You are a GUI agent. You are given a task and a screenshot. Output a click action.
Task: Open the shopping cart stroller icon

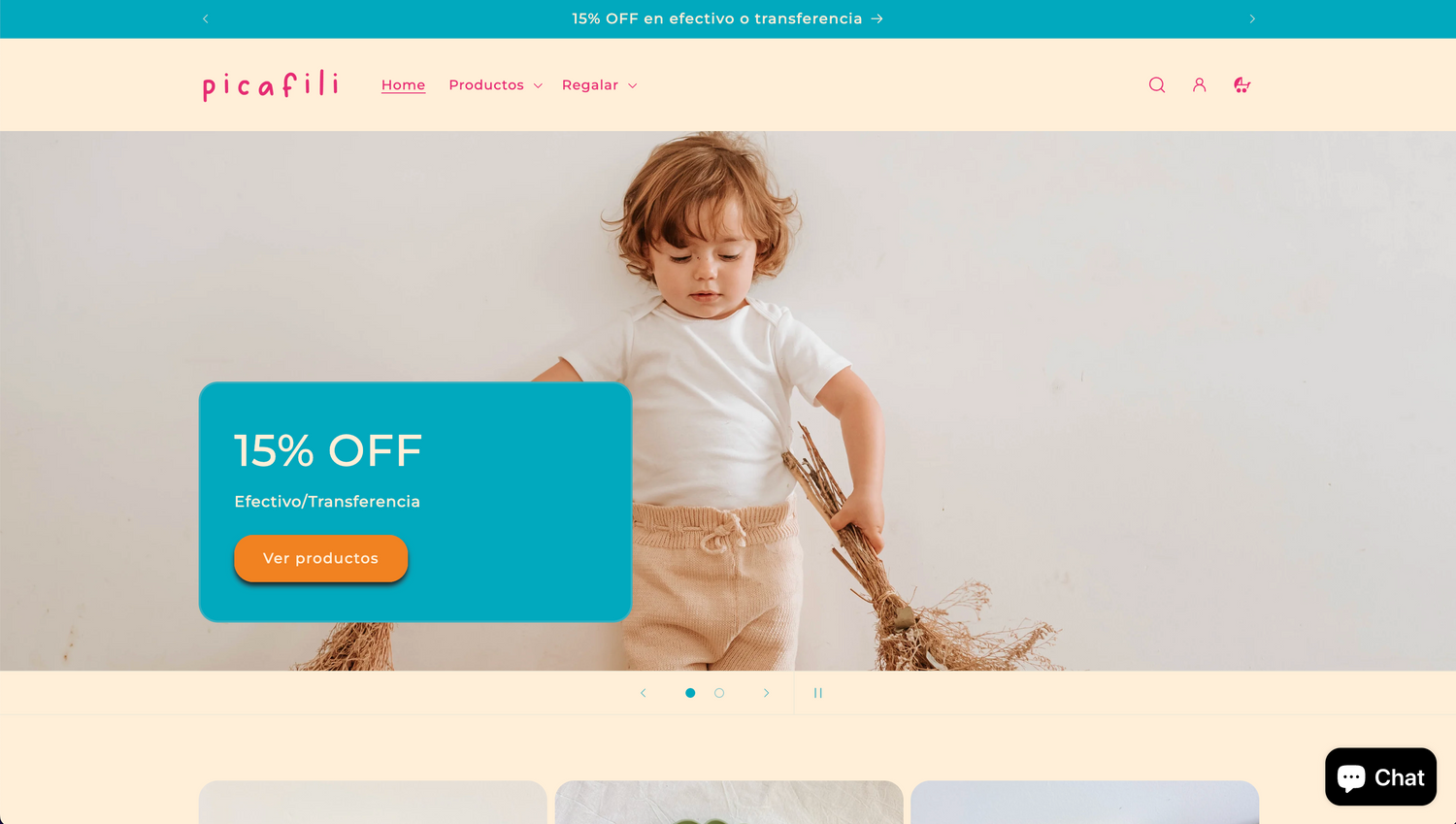coord(1241,85)
